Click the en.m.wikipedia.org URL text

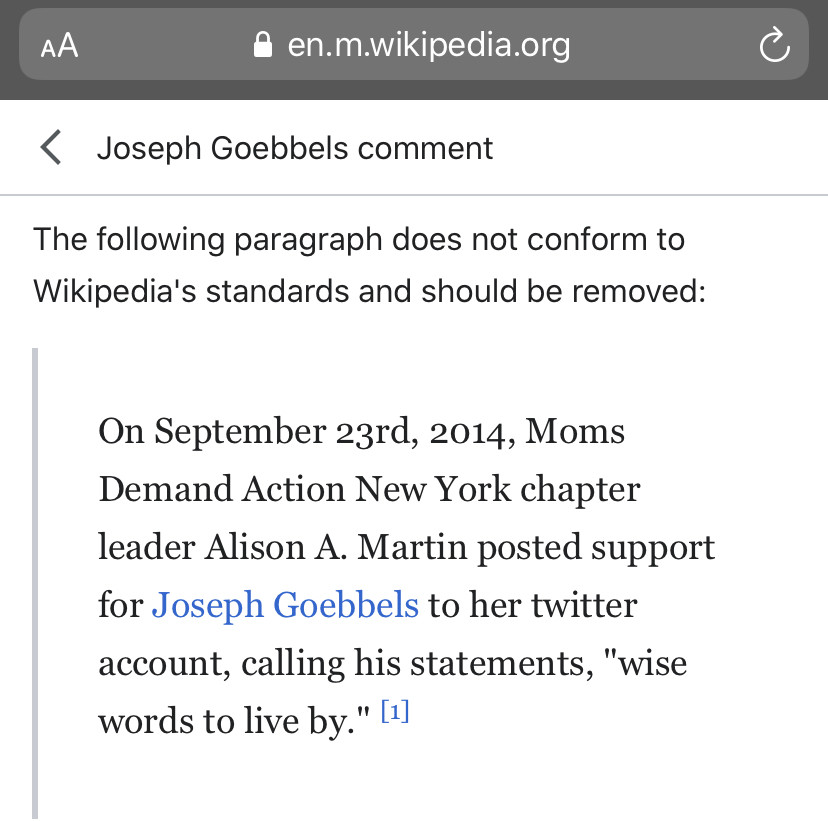(x=429, y=45)
